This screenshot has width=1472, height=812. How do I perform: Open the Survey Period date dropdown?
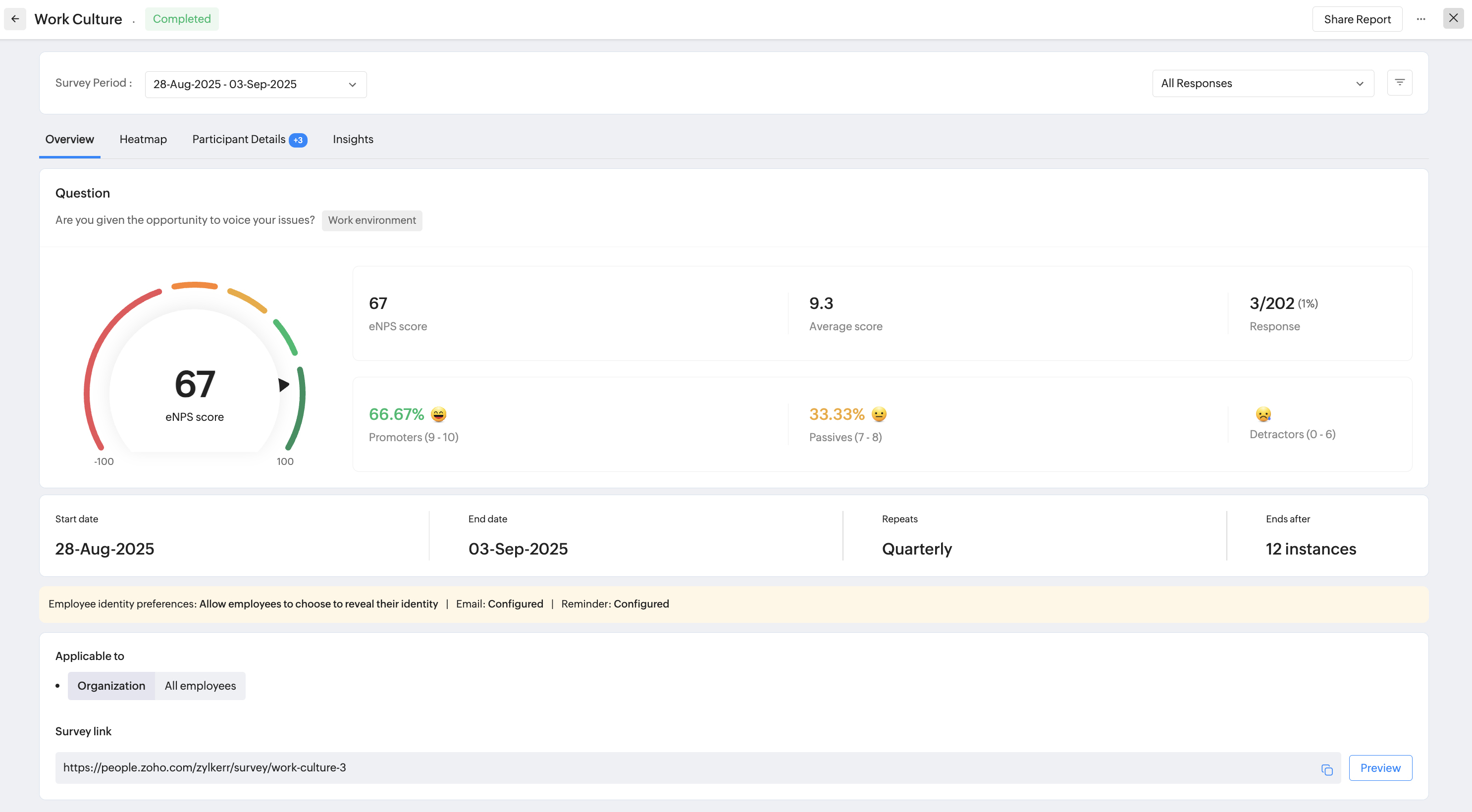pyautogui.click(x=256, y=85)
